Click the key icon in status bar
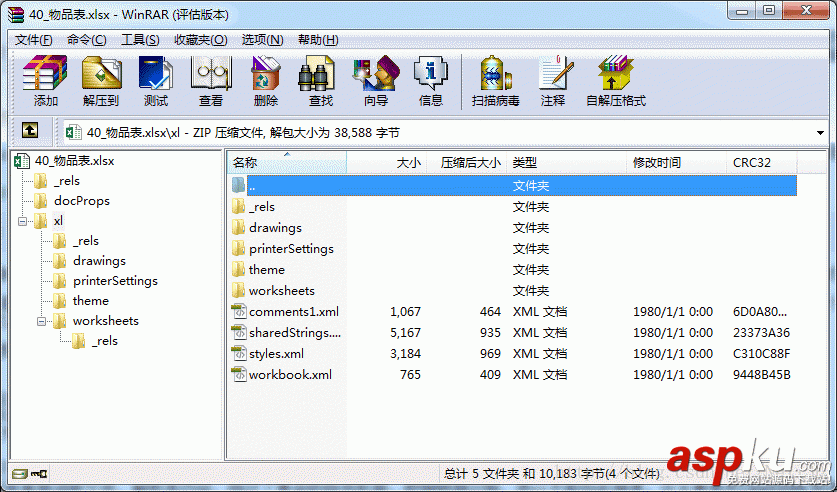The width and height of the screenshot is (837, 492). (x=39, y=473)
